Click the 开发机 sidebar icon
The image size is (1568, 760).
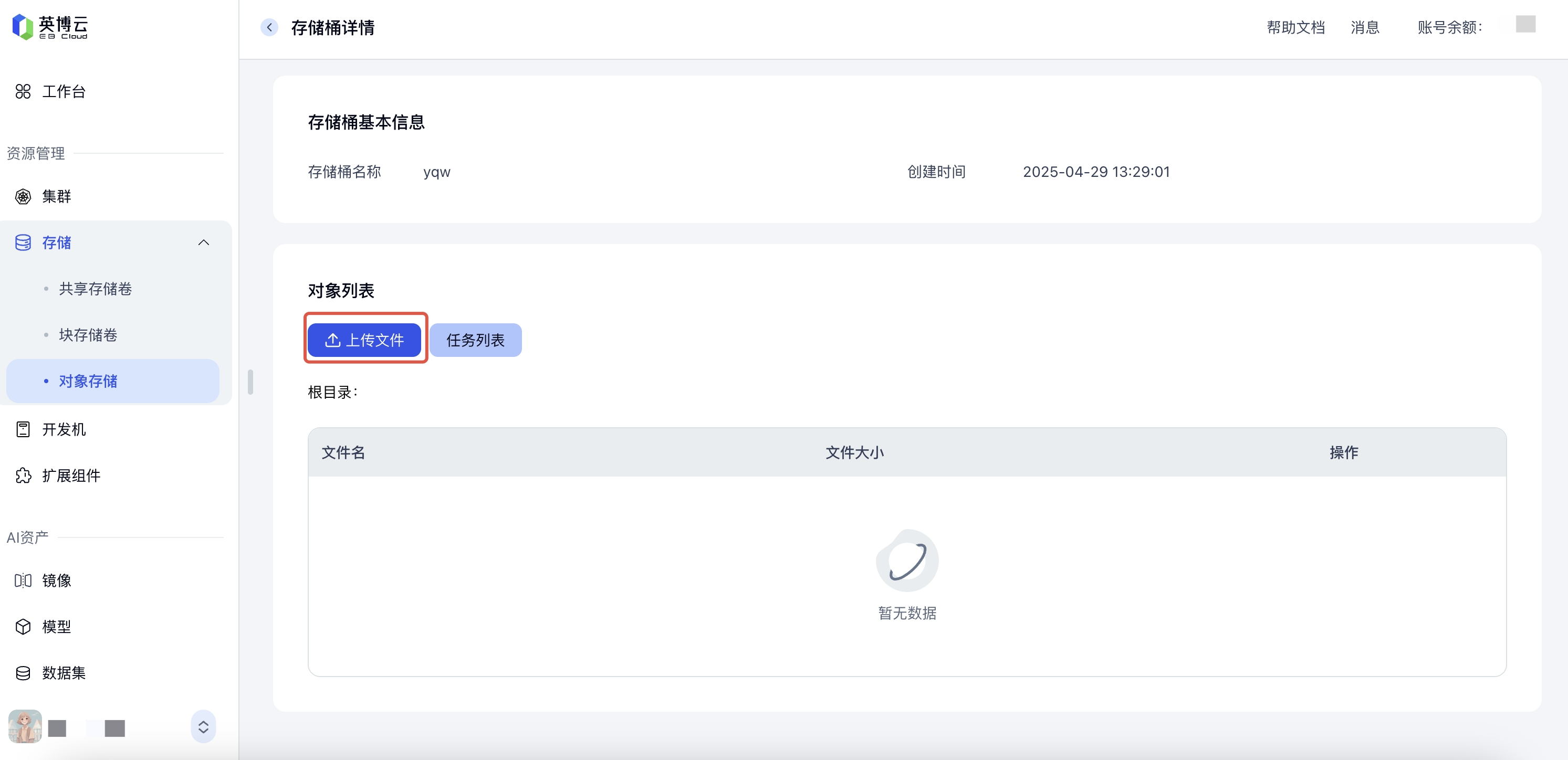coord(23,429)
